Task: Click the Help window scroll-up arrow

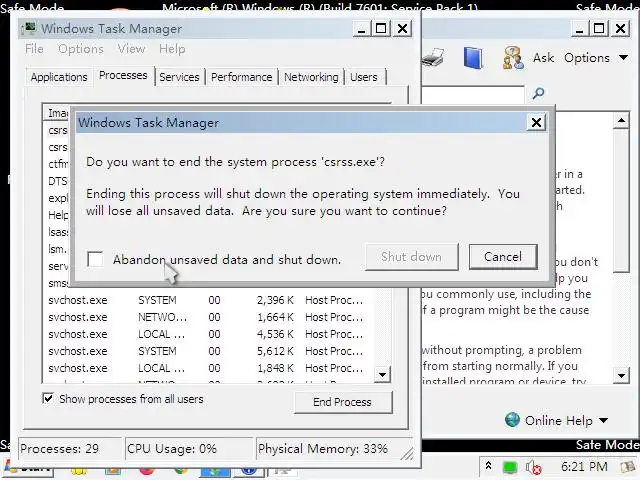Action: click(x=621, y=120)
